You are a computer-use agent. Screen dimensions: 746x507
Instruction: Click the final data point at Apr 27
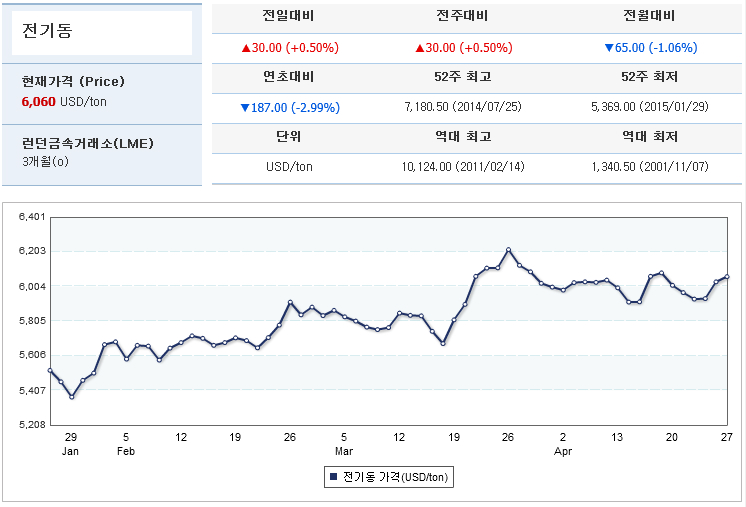727,277
